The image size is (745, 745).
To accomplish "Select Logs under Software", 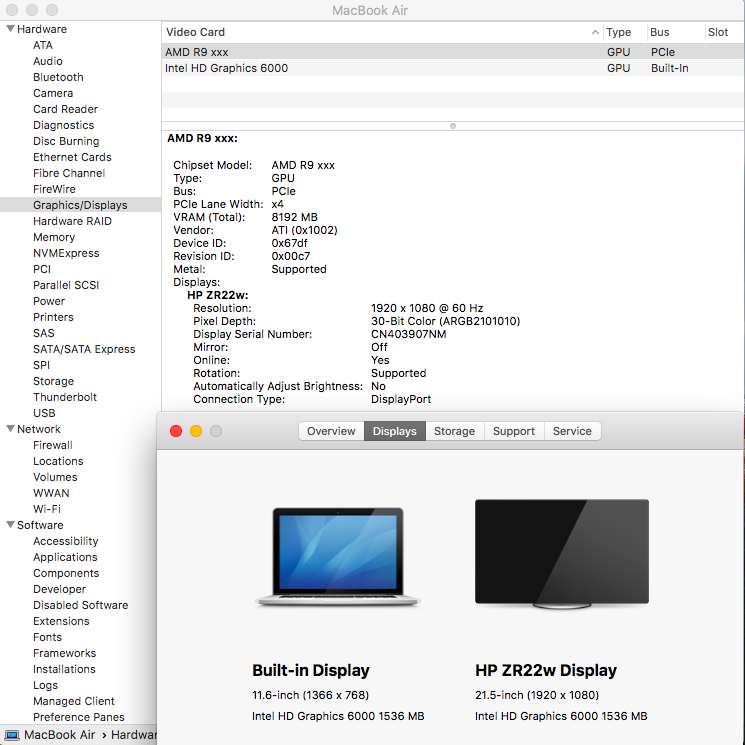I will (x=45, y=685).
